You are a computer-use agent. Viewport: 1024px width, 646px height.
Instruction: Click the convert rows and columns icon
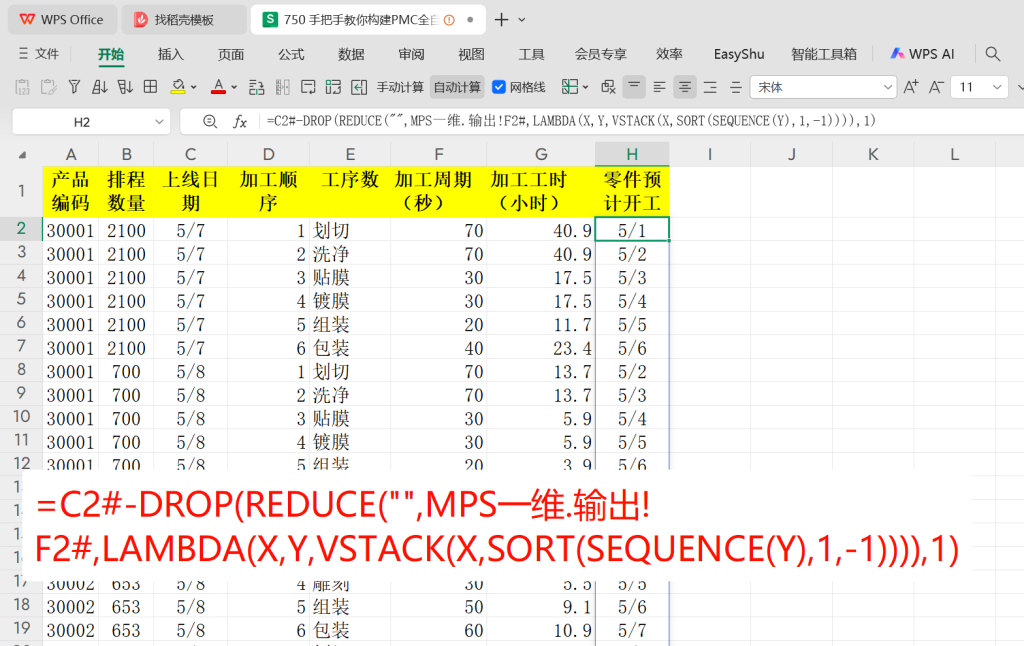click(x=333, y=87)
